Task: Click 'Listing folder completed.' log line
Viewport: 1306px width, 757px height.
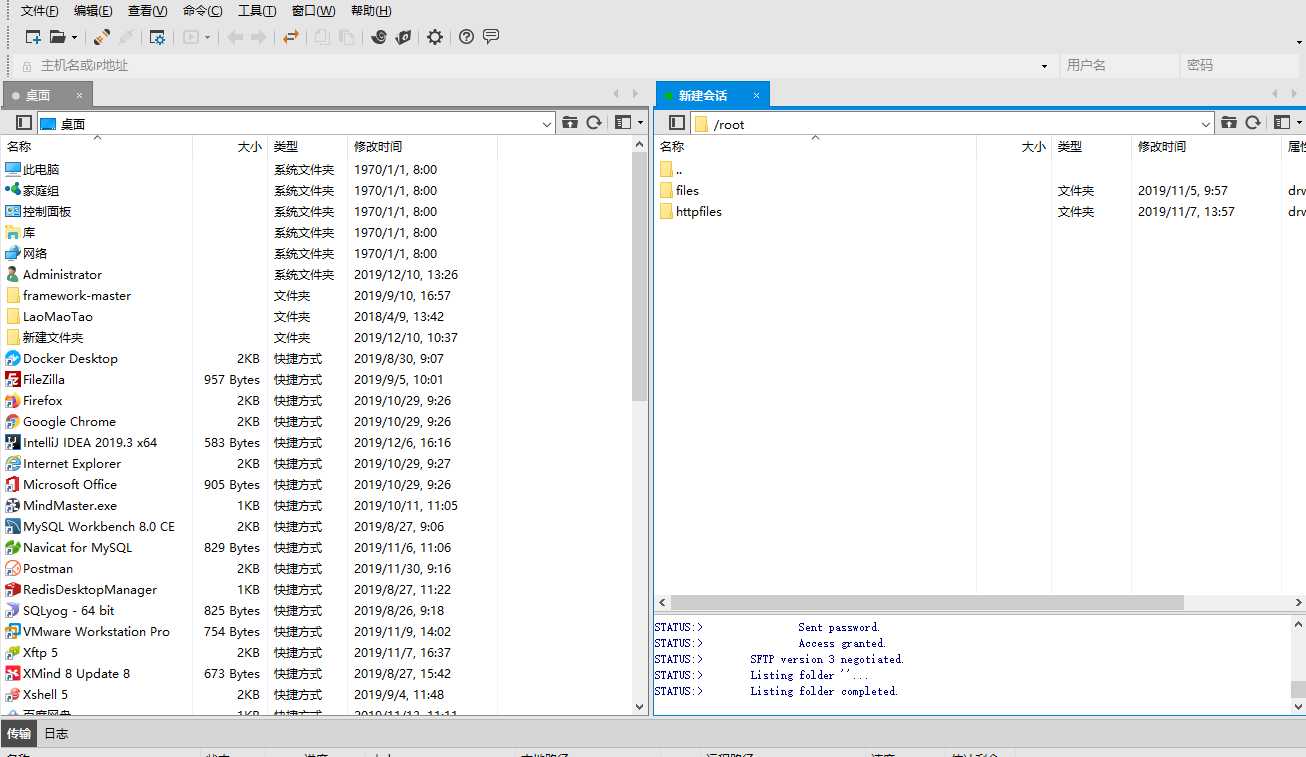Action: (x=824, y=691)
